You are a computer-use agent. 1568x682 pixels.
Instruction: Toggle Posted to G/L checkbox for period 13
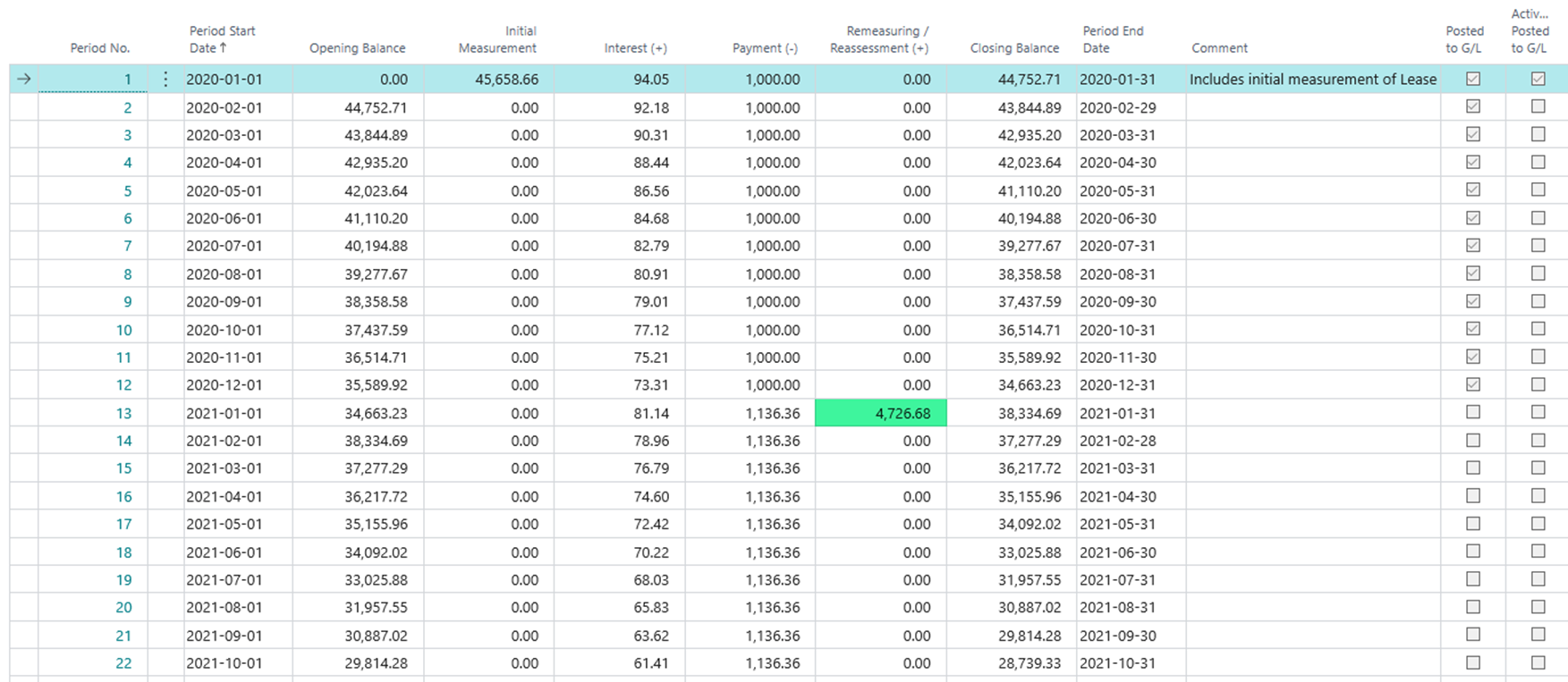click(1473, 412)
